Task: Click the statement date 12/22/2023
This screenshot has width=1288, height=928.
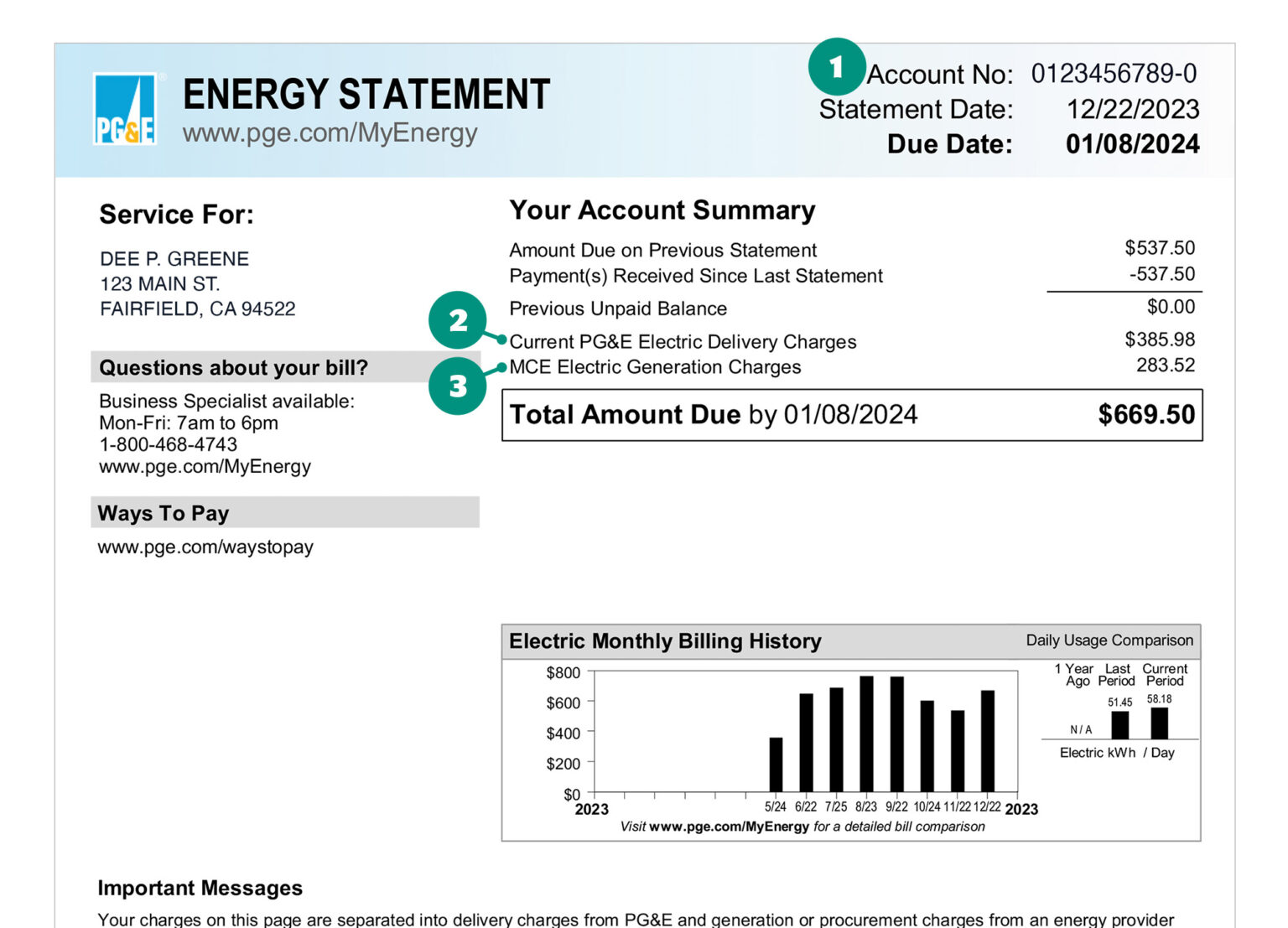Action: [1133, 109]
